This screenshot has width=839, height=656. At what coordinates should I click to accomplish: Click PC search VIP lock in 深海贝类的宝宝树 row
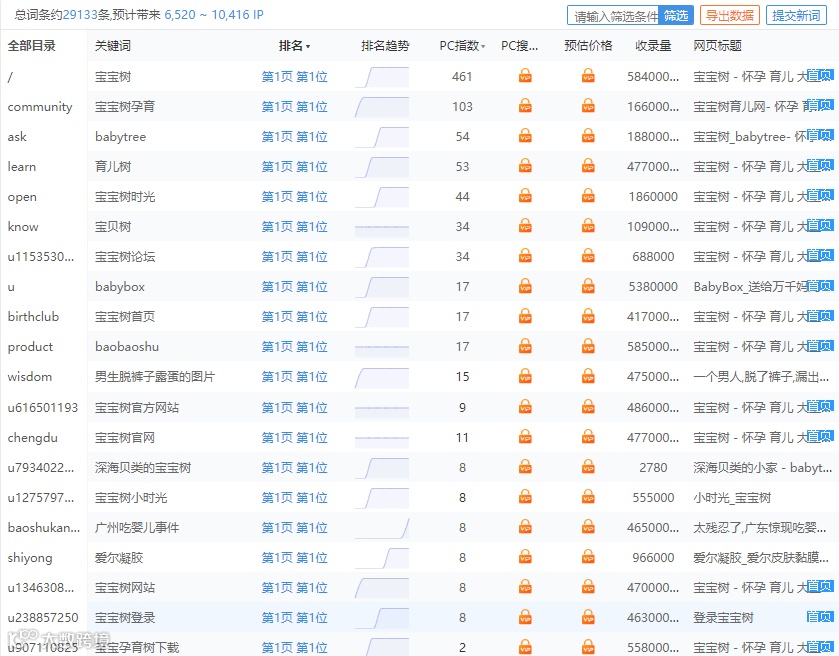click(525, 467)
